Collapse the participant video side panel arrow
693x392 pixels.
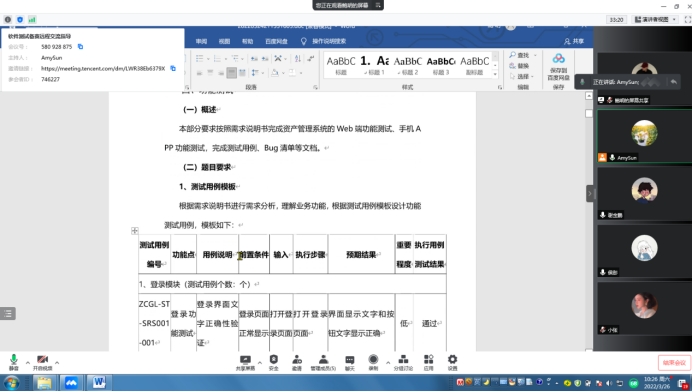[590, 194]
